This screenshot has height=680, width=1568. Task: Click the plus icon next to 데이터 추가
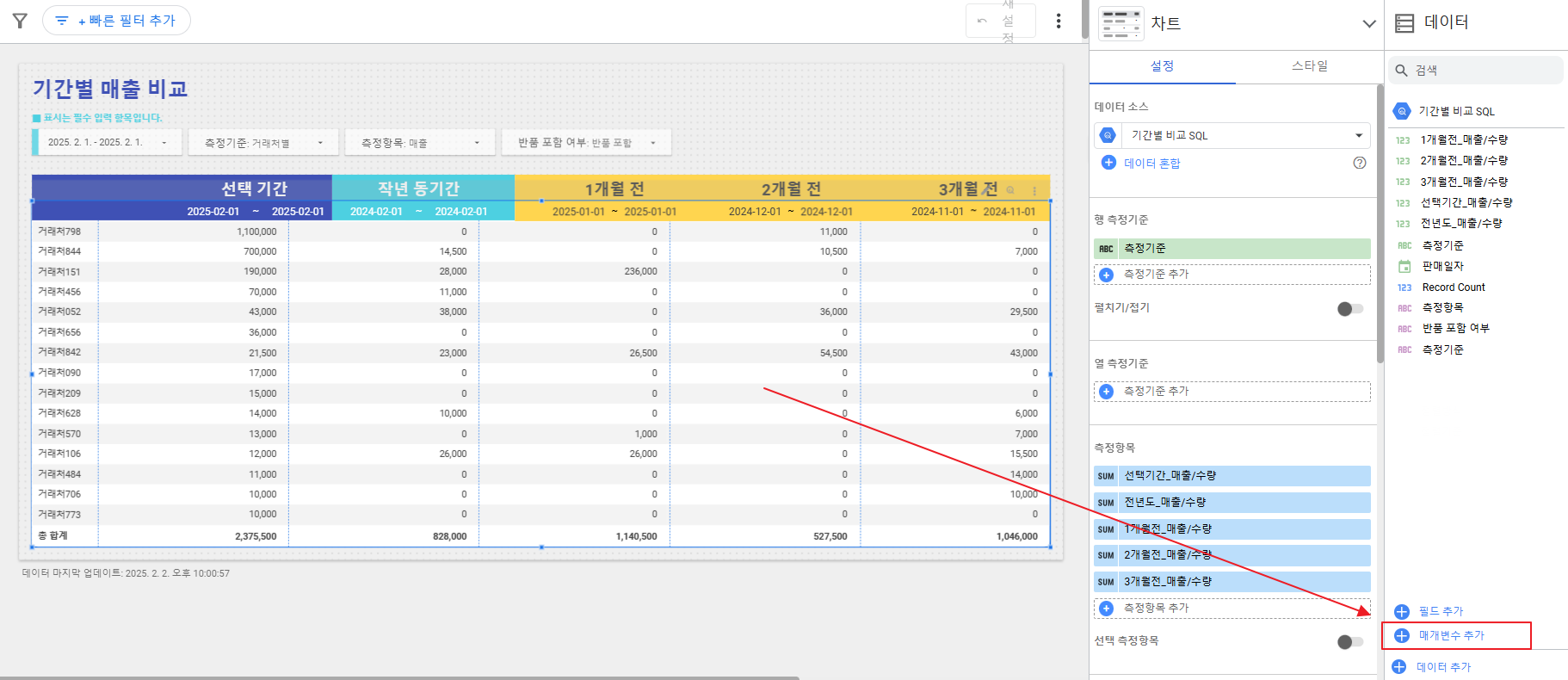[1399, 667]
